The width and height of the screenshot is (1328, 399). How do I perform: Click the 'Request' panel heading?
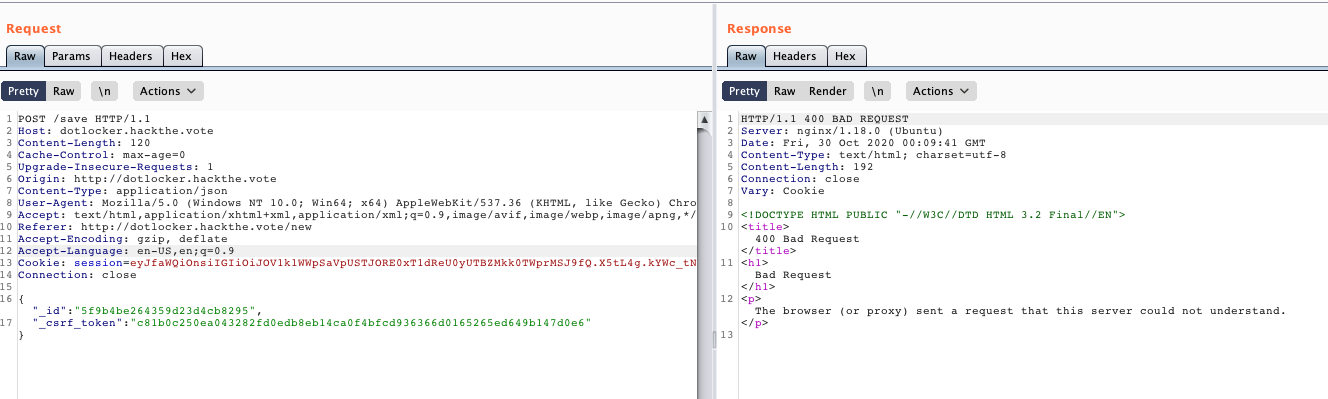(x=33, y=29)
